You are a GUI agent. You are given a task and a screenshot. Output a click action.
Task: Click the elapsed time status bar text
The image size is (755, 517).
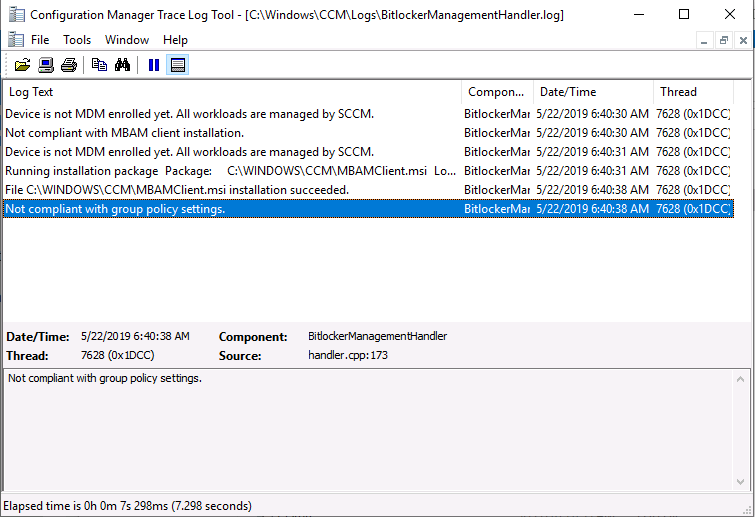(x=128, y=506)
